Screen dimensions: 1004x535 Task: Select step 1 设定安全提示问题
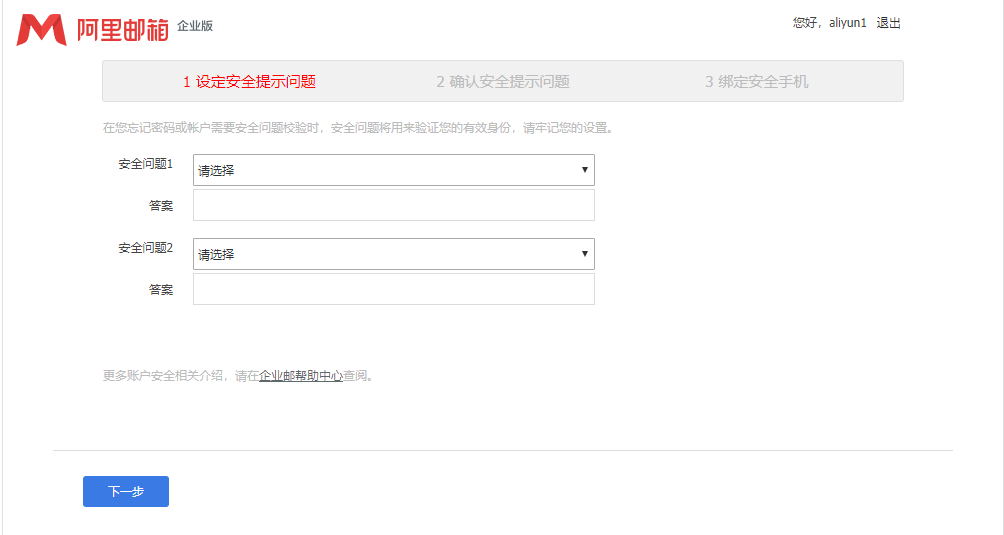(249, 82)
